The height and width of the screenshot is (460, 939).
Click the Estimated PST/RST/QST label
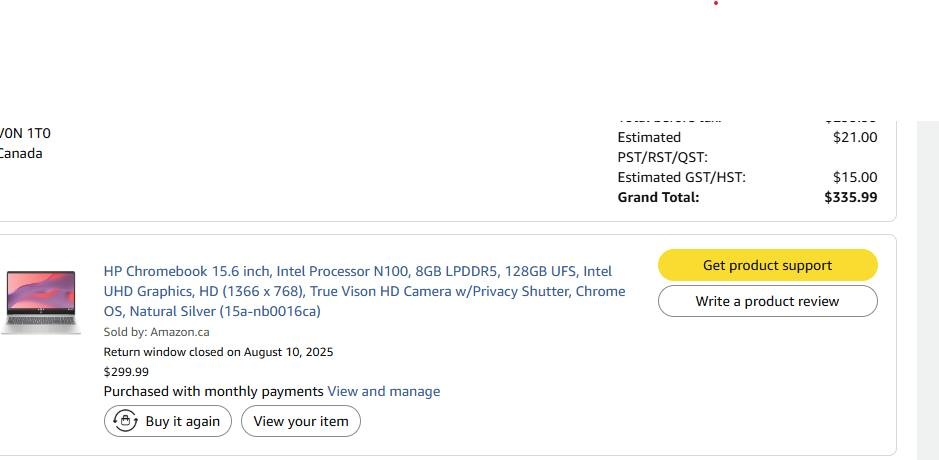pyautogui.click(x=662, y=147)
